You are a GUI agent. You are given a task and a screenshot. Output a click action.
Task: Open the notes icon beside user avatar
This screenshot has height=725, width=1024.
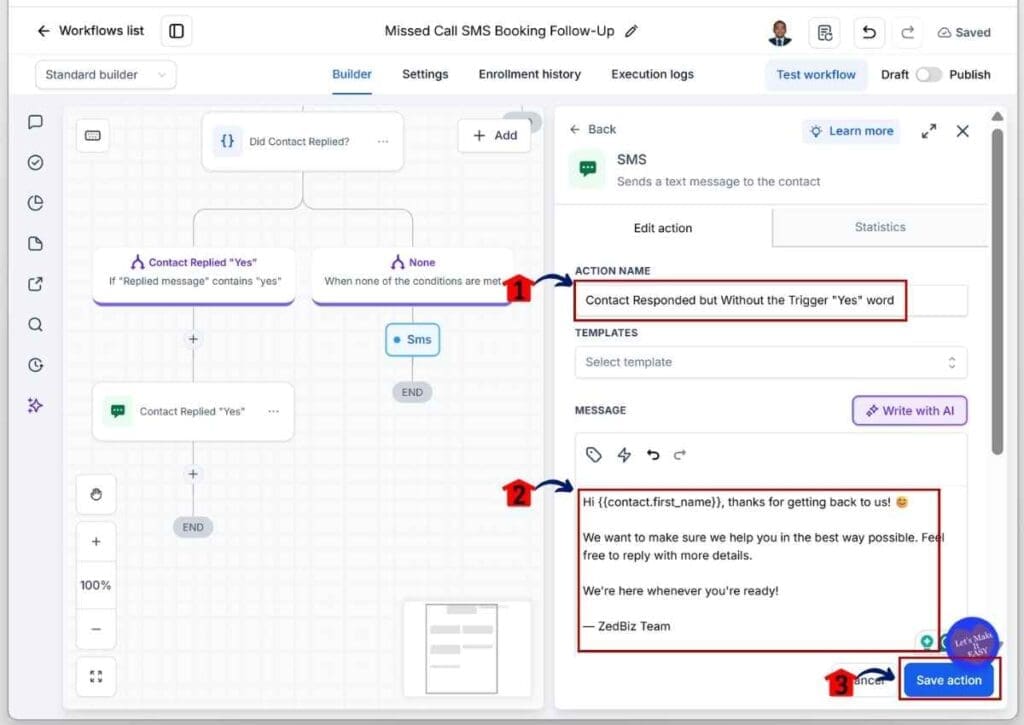click(x=825, y=32)
